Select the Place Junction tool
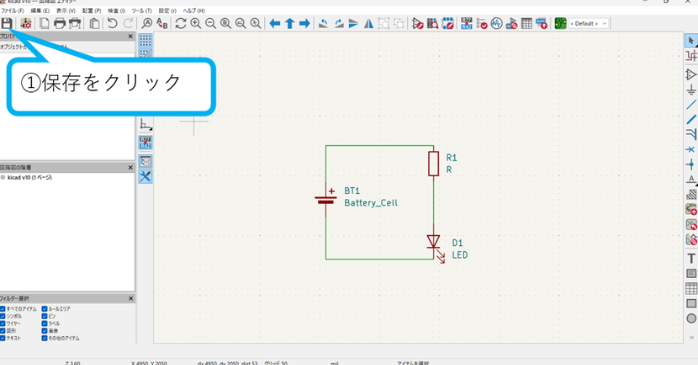The height and width of the screenshot is (365, 698). (691, 165)
